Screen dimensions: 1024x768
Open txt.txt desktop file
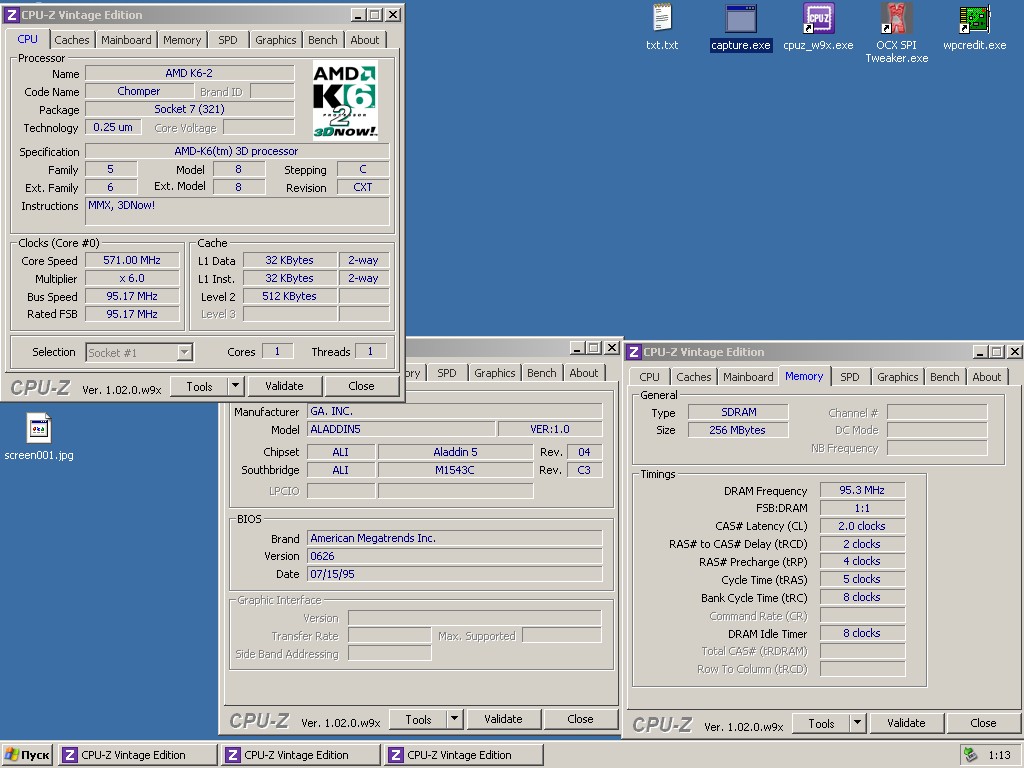[x=662, y=26]
